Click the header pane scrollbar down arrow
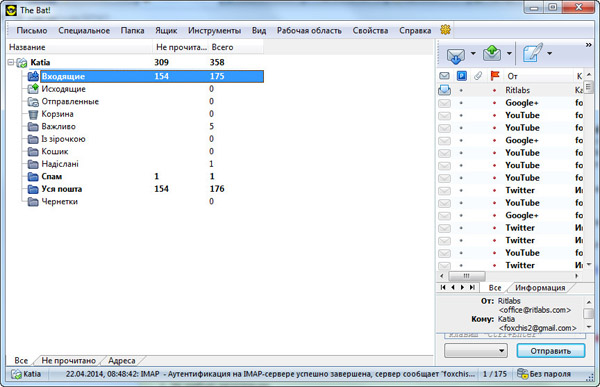 pos(589,327)
